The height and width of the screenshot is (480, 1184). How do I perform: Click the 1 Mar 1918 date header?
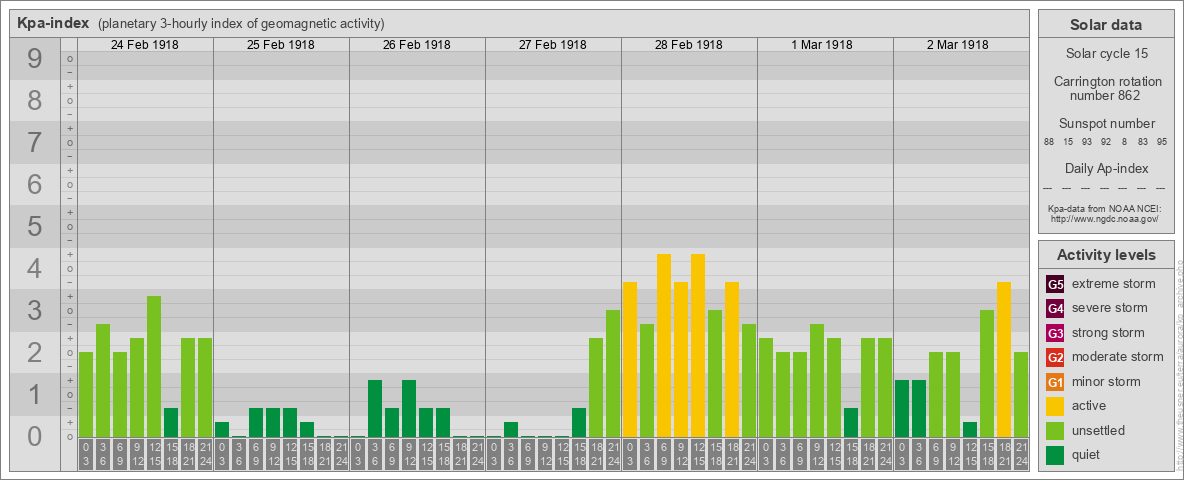tap(822, 45)
